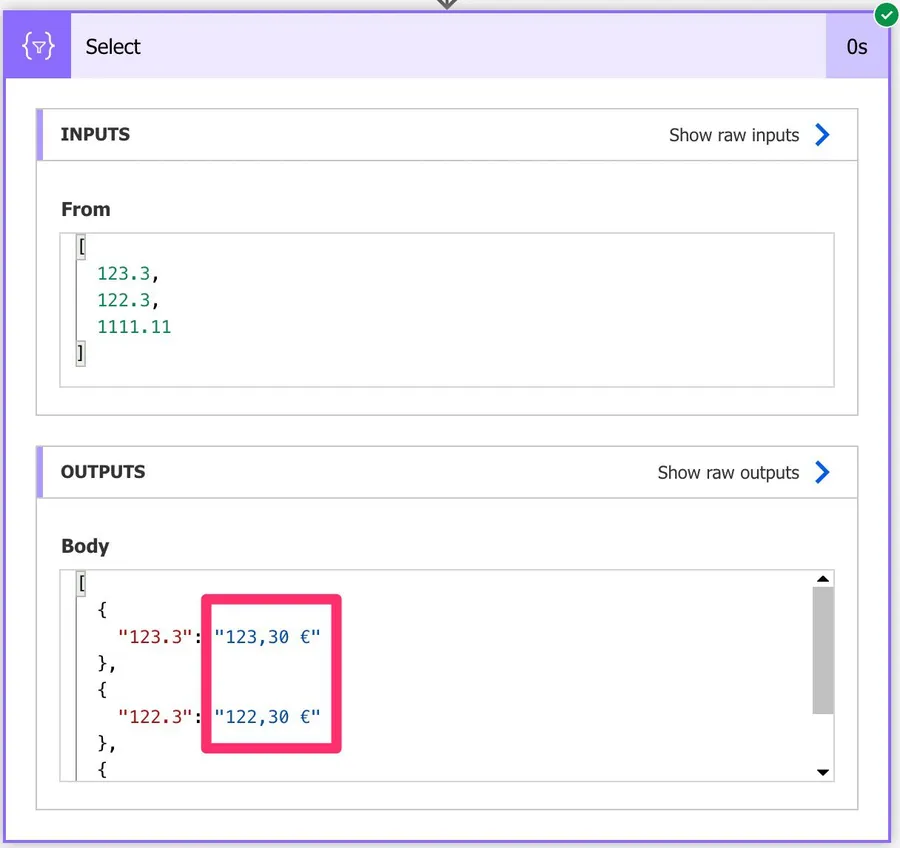Click the Select action filter icon
Viewport: 900px width, 848px height.
38,47
